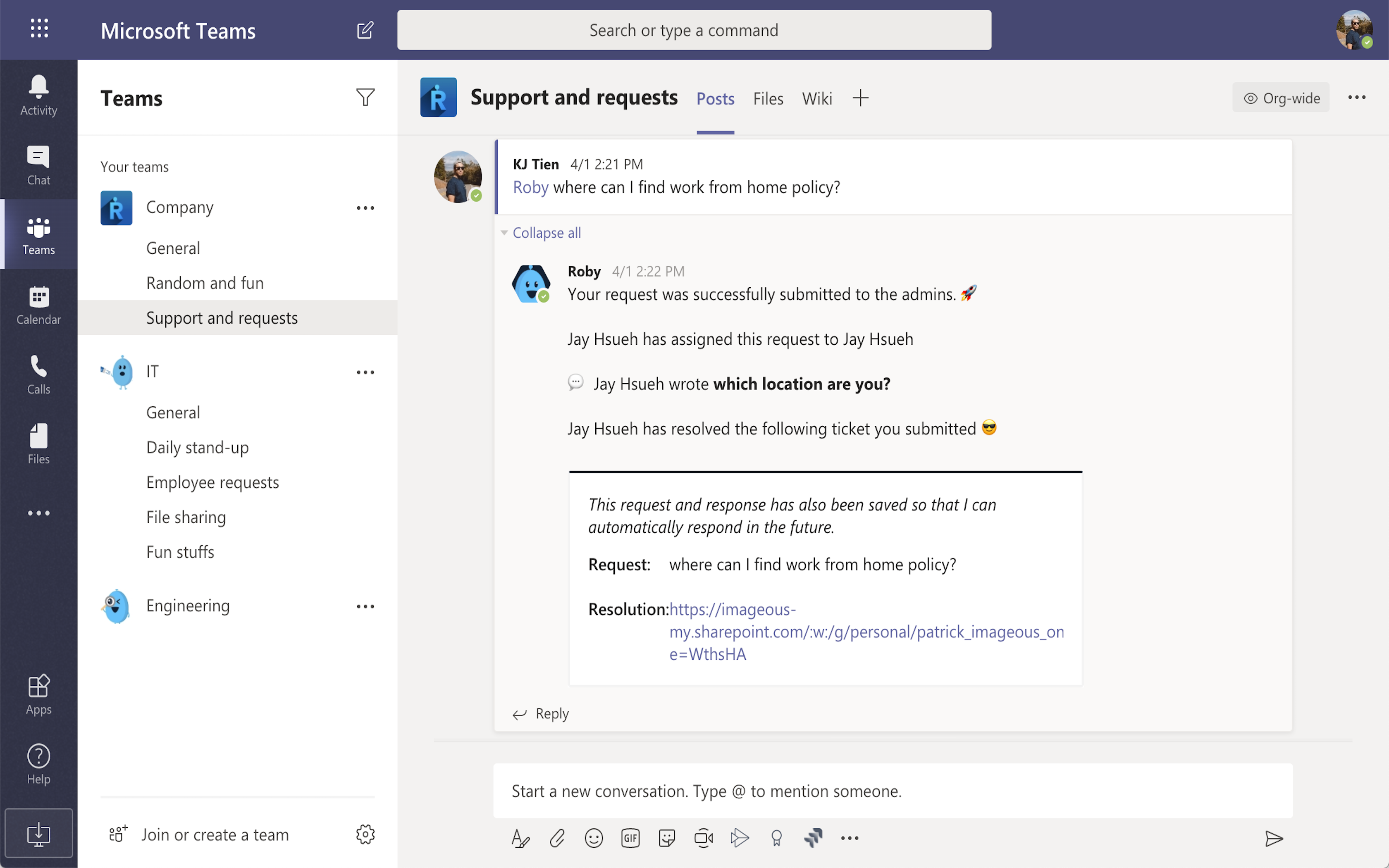Click the new chat compose icon
This screenshot has width=1389, height=868.
point(365,30)
